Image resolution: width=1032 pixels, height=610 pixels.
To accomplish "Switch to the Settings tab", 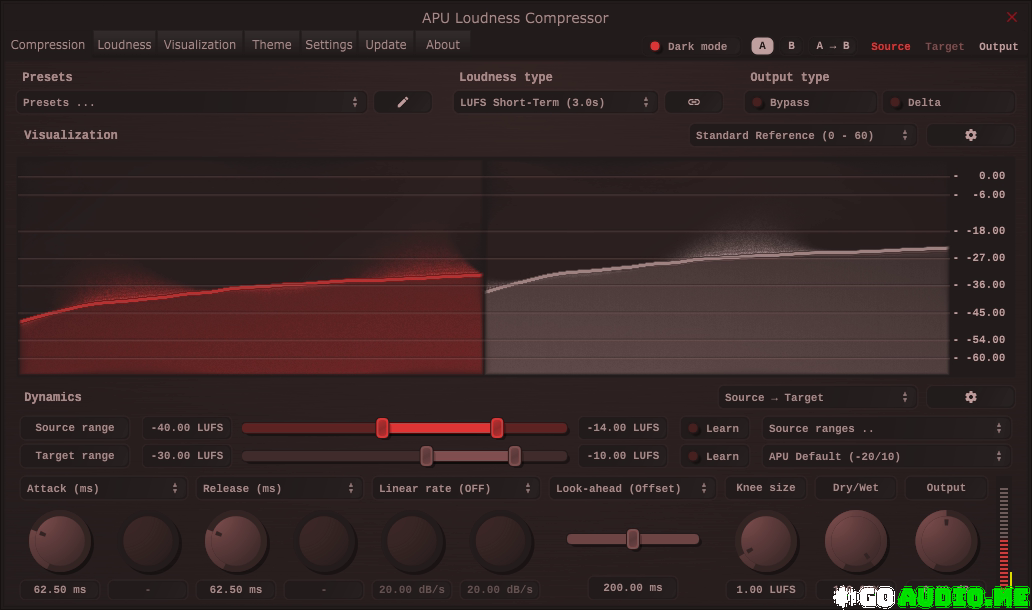I will coord(328,45).
